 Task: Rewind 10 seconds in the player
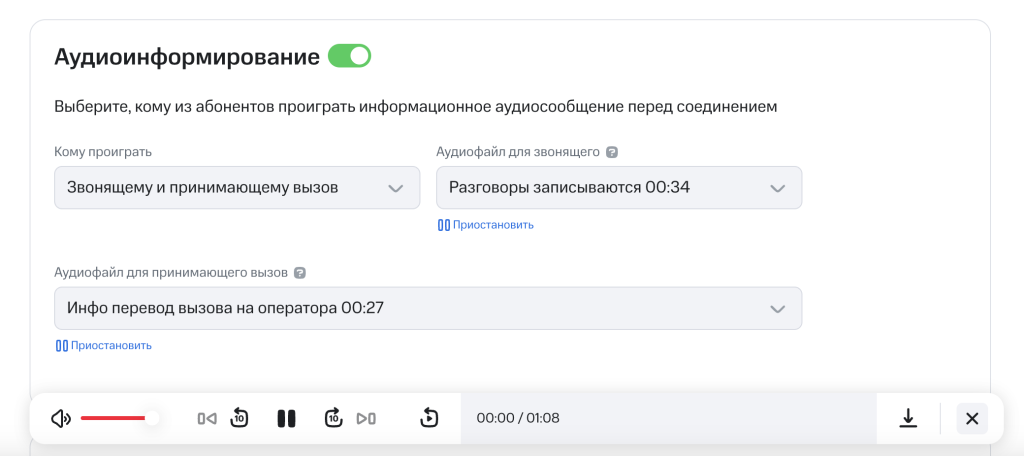[240, 417]
